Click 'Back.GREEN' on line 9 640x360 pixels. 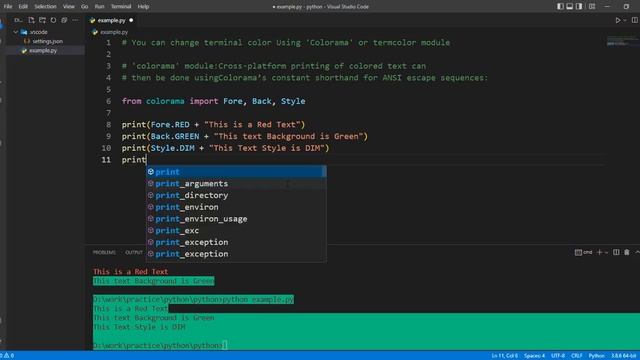175,136
